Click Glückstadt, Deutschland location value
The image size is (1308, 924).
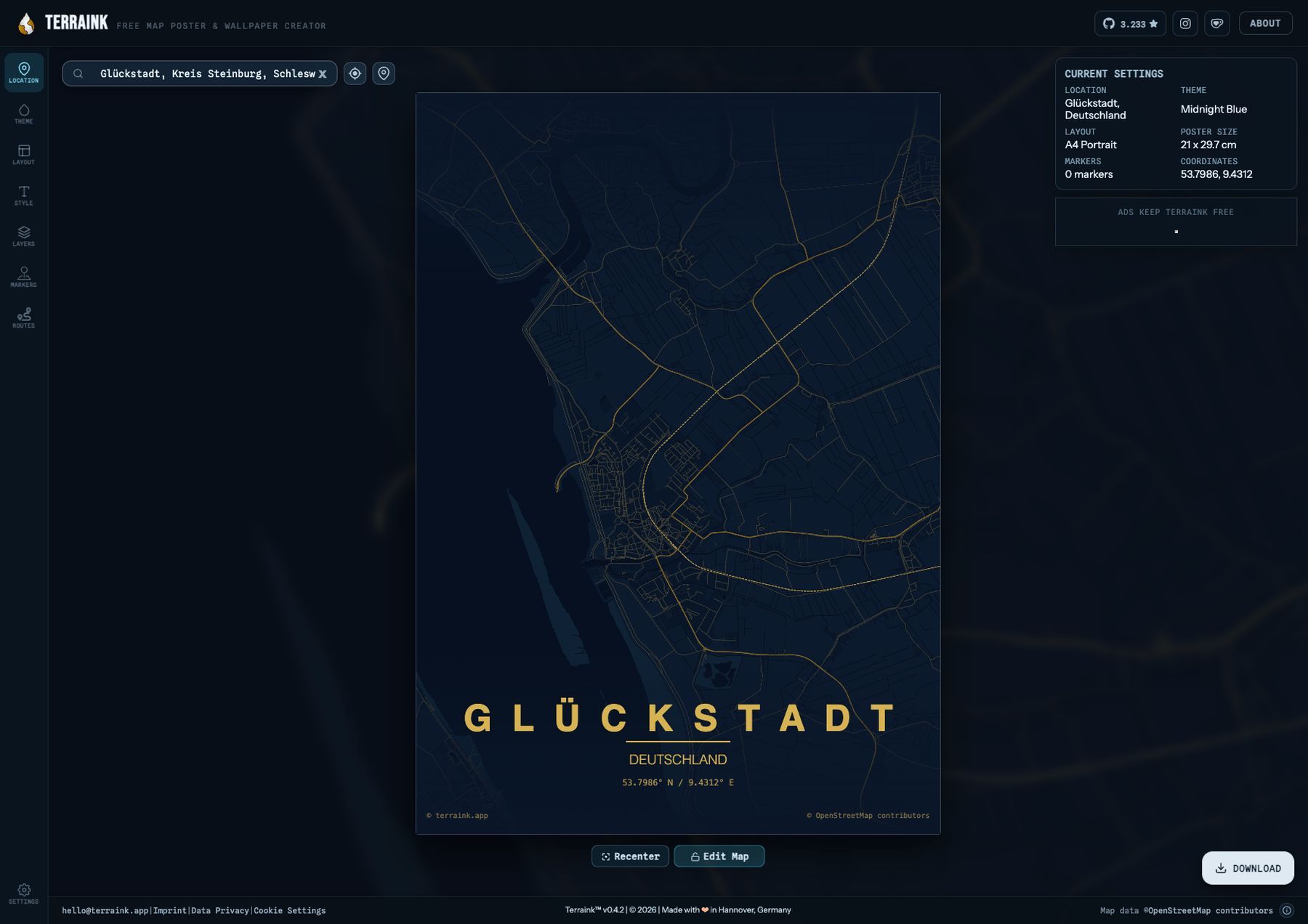pyautogui.click(x=1095, y=109)
